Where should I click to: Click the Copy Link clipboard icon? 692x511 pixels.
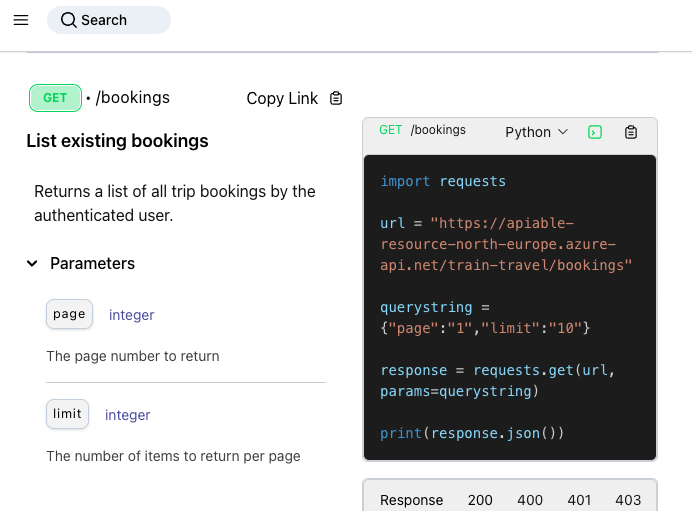336,98
